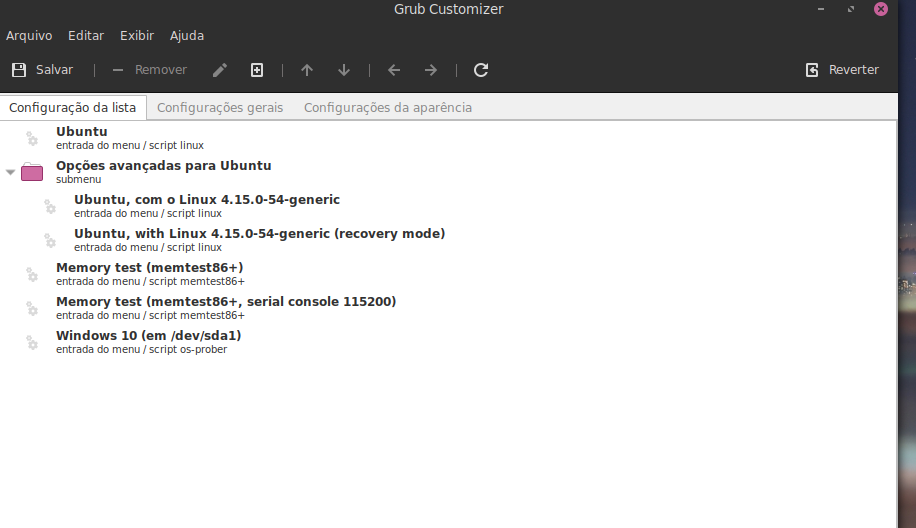Viewport: 916px width, 528px height.
Task: Click gear icon beside Linux 4.15.0-54-generic entry
Action: coord(50,206)
